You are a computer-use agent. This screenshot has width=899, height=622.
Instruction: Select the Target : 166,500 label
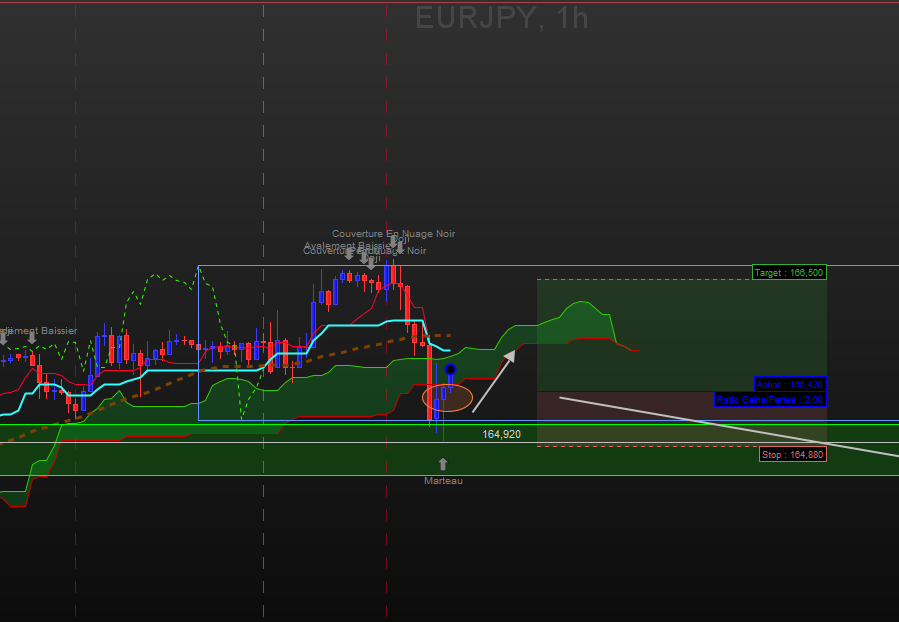789,272
